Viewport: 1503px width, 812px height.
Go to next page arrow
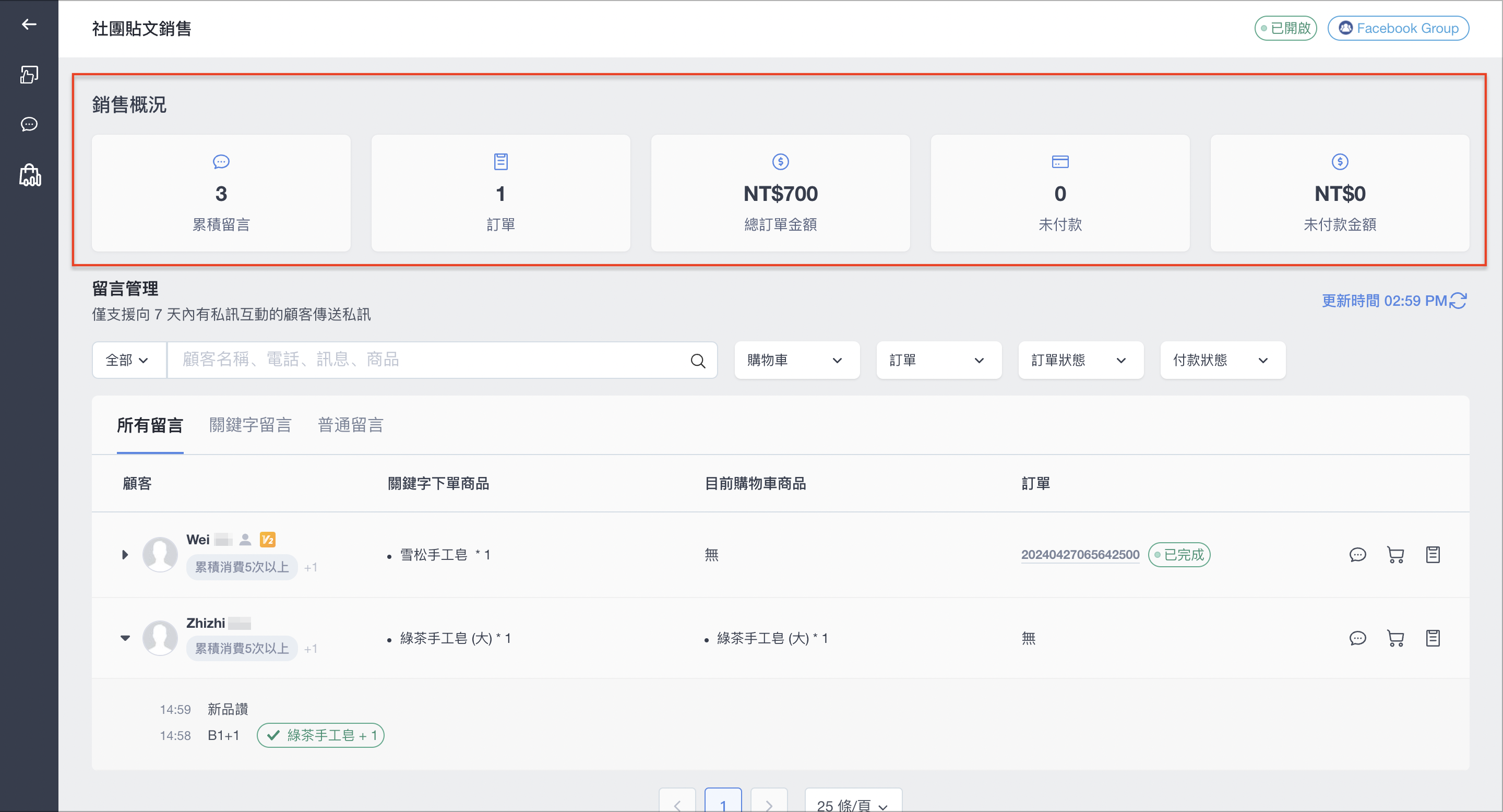768,801
